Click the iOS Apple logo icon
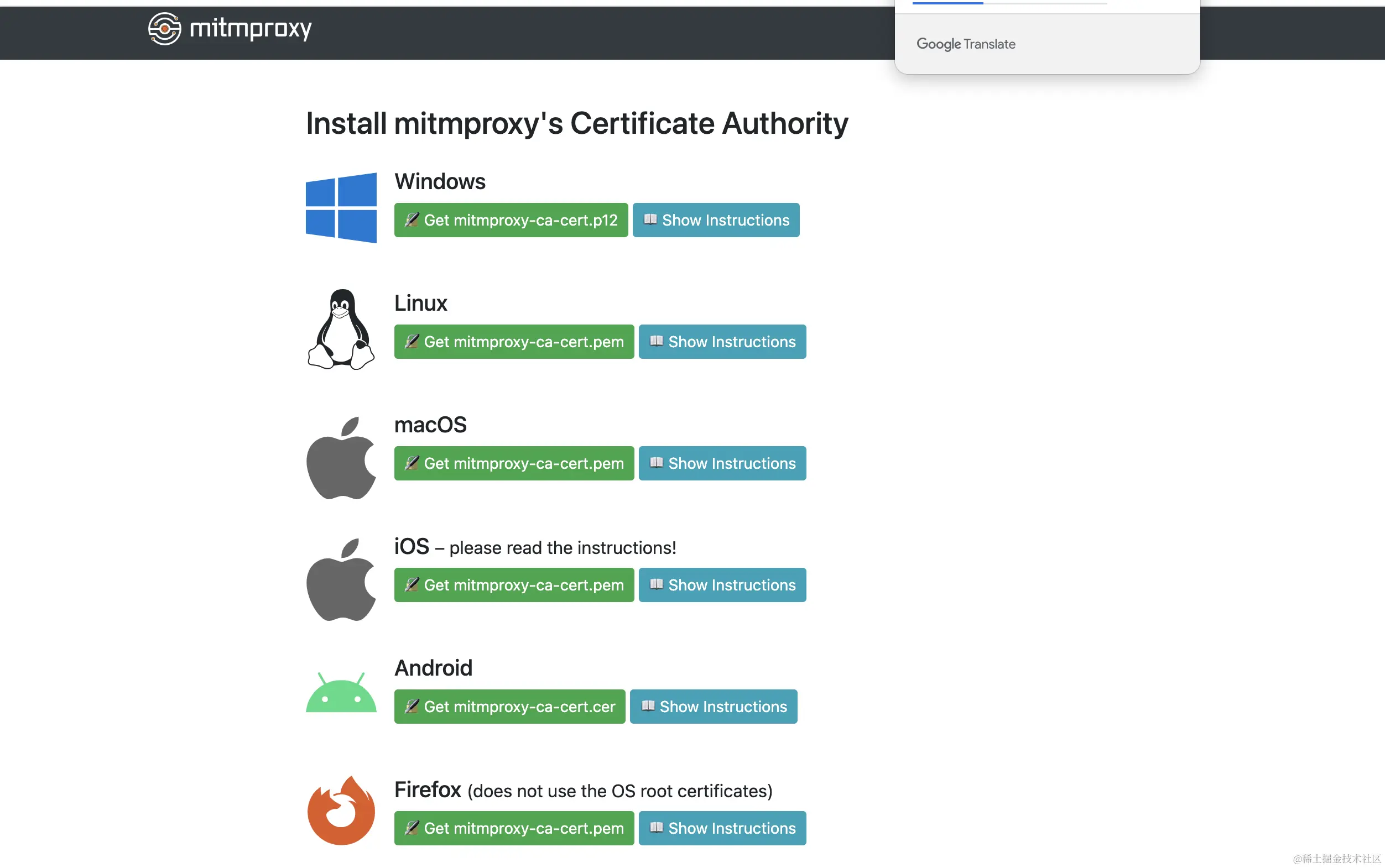 (341, 580)
